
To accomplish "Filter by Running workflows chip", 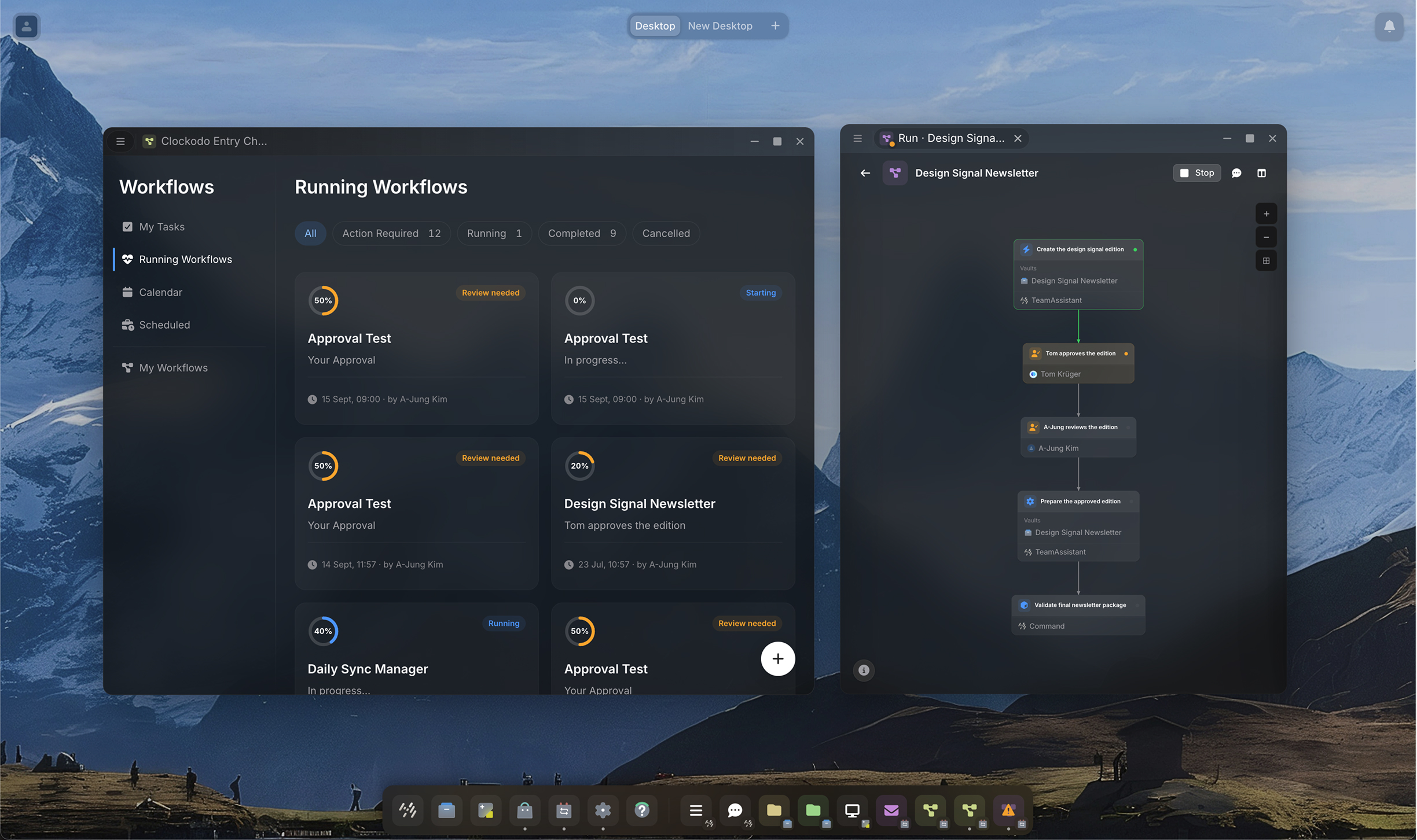I will (494, 233).
